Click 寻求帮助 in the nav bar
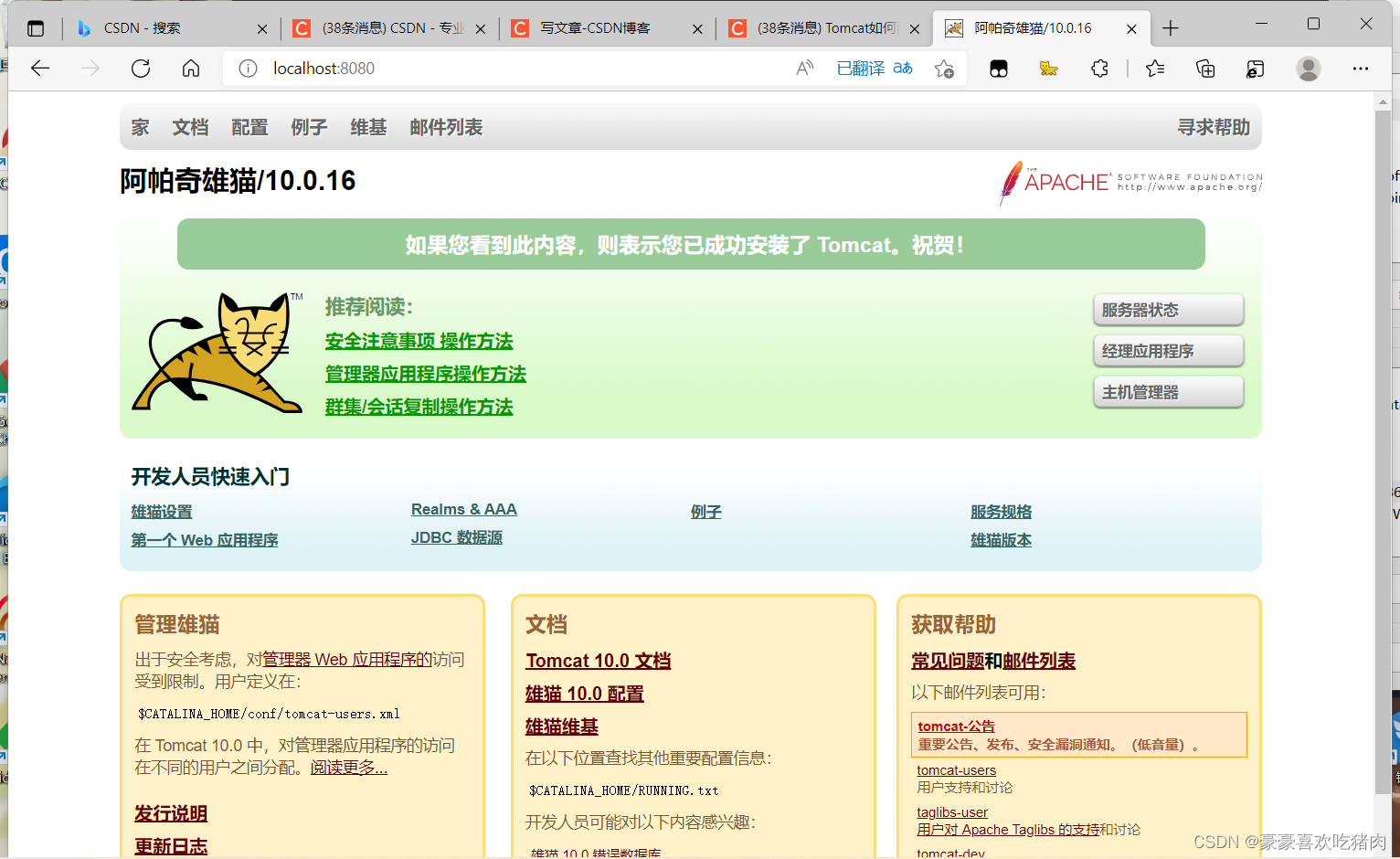The image size is (1400, 859). 1214,127
